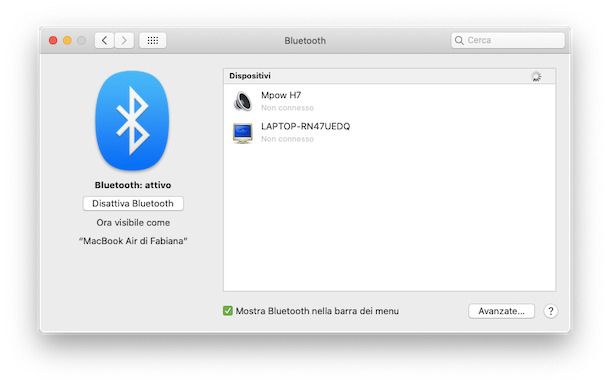Focus the Cerca search field
Image resolution: width=610 pixels, height=385 pixels.
[x=508, y=40]
